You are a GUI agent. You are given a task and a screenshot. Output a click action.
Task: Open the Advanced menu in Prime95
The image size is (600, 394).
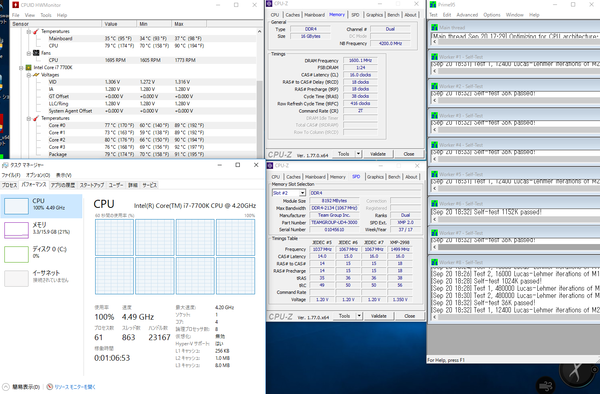click(x=467, y=15)
